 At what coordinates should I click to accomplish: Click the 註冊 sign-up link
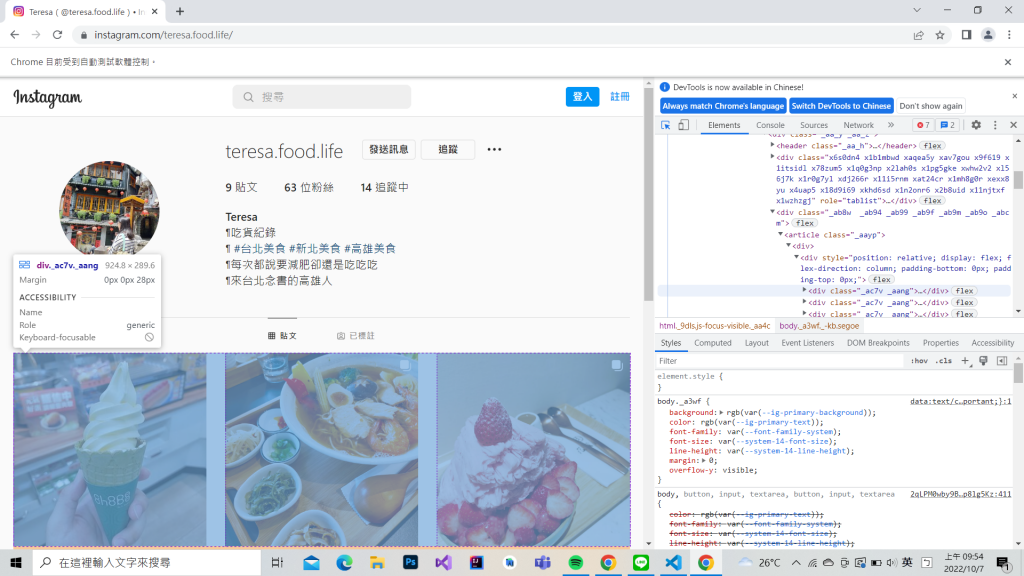pos(620,97)
